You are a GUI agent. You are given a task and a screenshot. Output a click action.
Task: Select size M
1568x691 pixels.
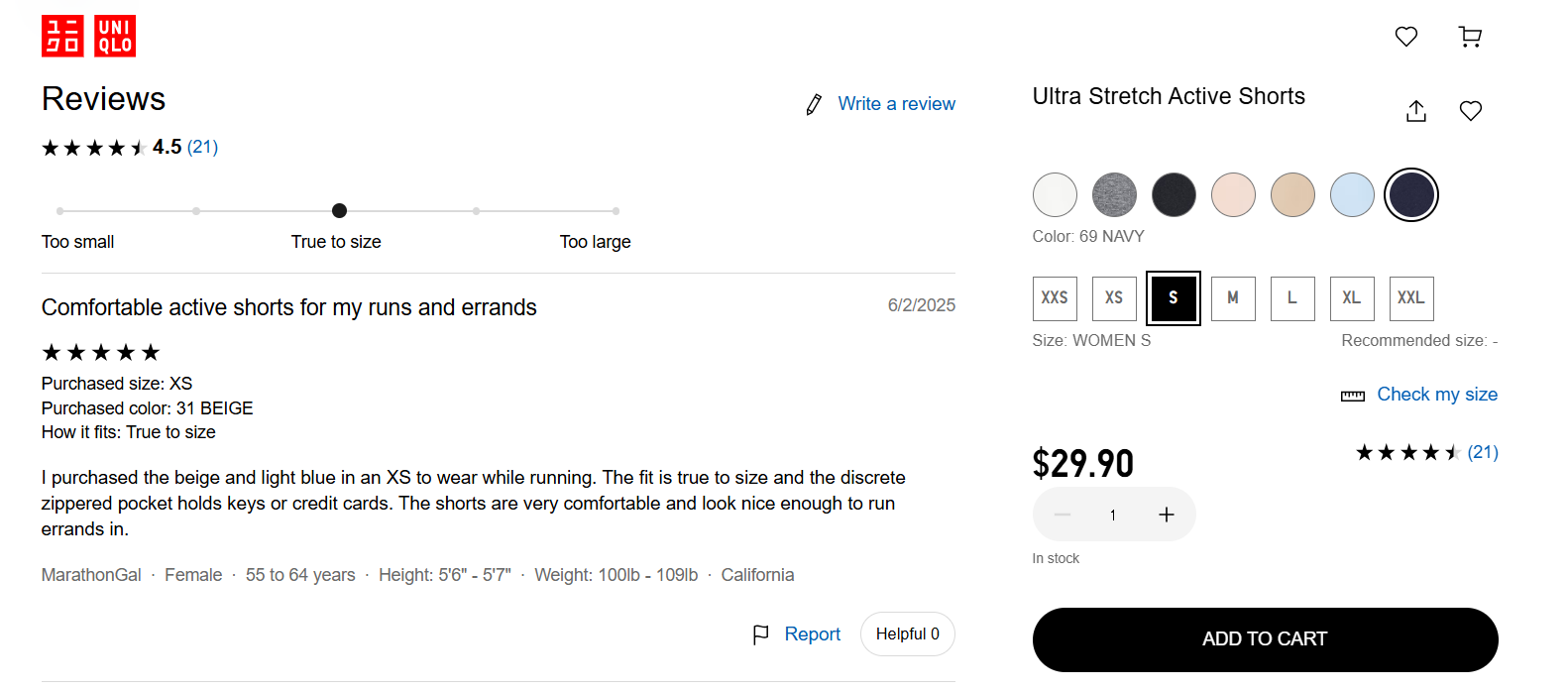pyautogui.click(x=1233, y=298)
